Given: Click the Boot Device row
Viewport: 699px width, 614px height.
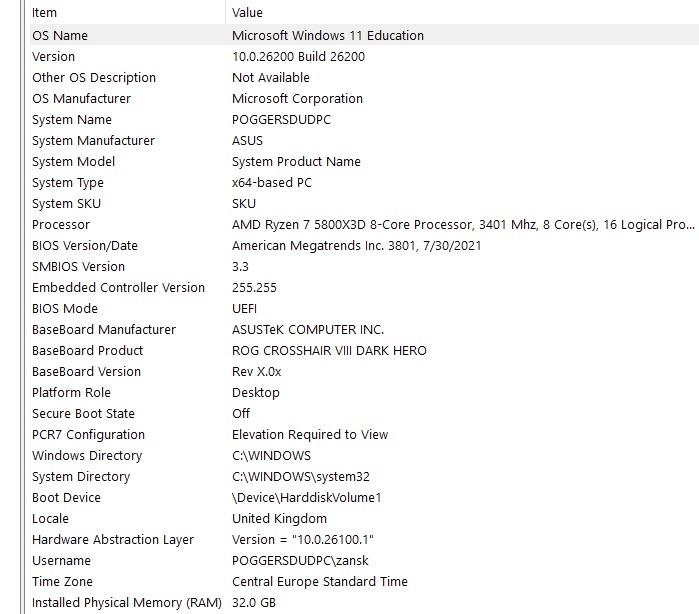Looking at the screenshot, I should pyautogui.click(x=66, y=497).
